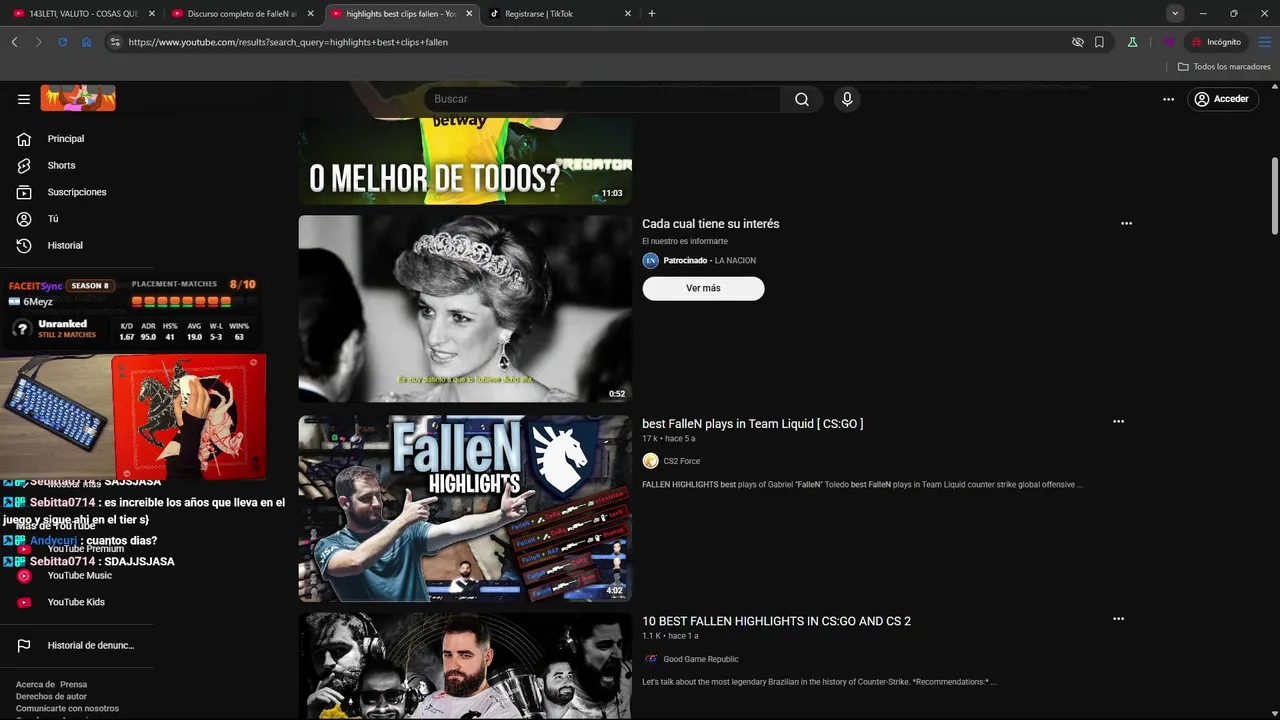Open Todos los marcadores folder
Viewport: 1280px width, 720px height.
tap(1224, 67)
